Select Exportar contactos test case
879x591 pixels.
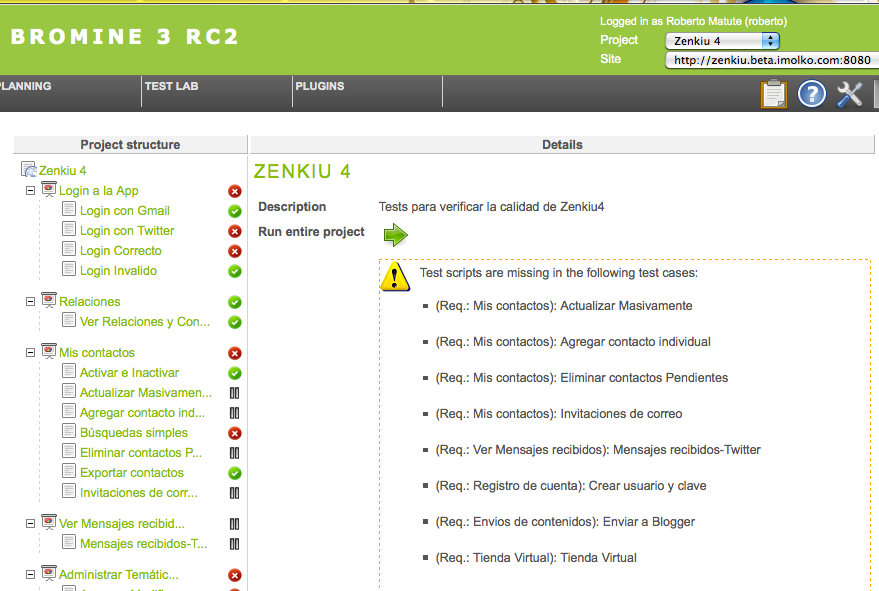[132, 473]
